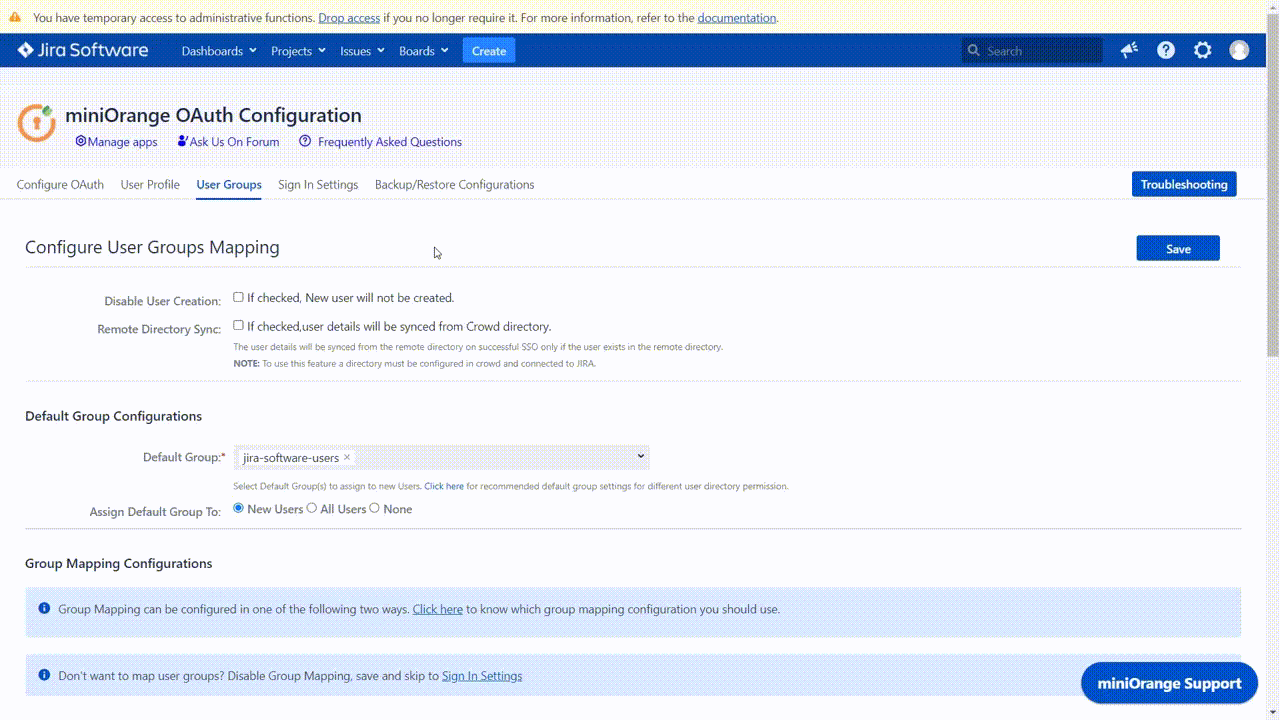Click the search magnifier icon
Screen dimensions: 1280x720
973,50
